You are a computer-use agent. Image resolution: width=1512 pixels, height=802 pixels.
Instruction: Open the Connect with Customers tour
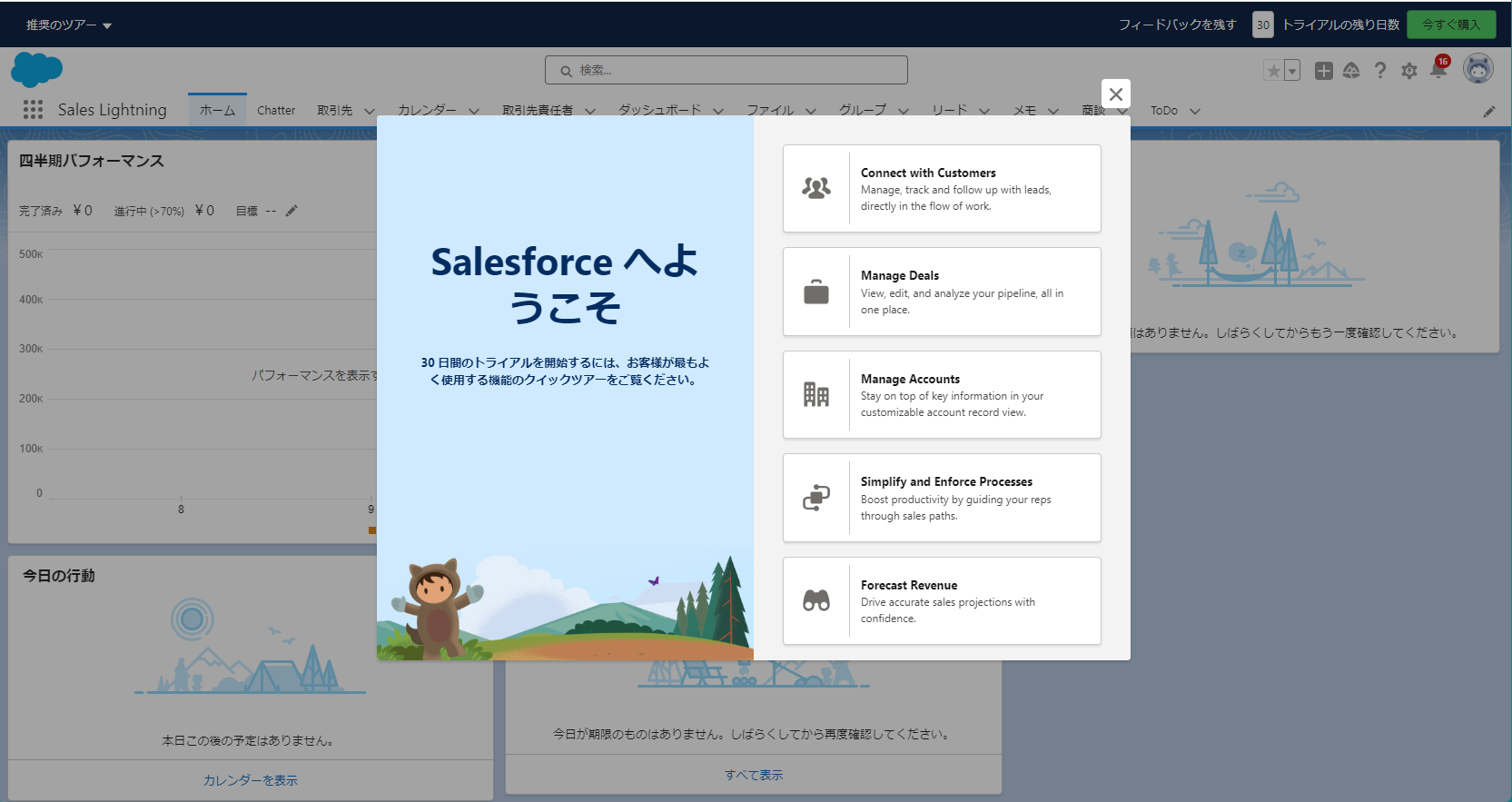click(x=942, y=188)
